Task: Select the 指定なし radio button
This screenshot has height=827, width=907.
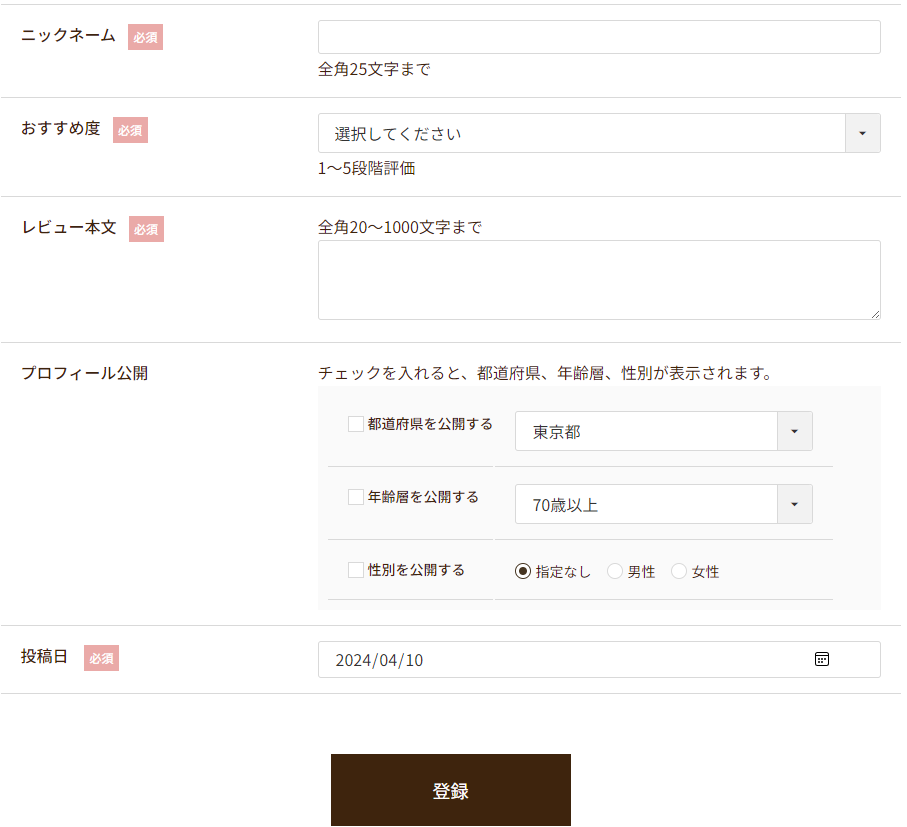Action: click(522, 571)
